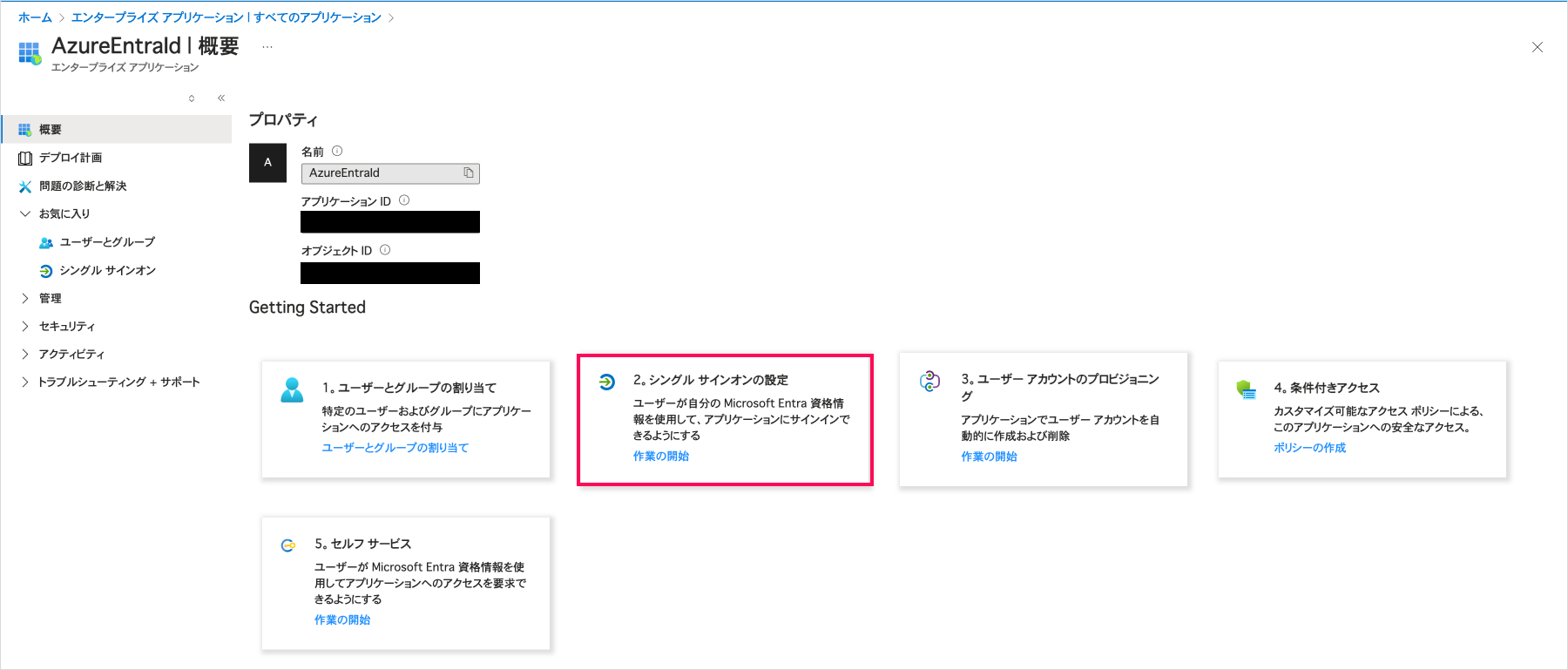Click 作業の開始 on self-service card

click(x=342, y=620)
